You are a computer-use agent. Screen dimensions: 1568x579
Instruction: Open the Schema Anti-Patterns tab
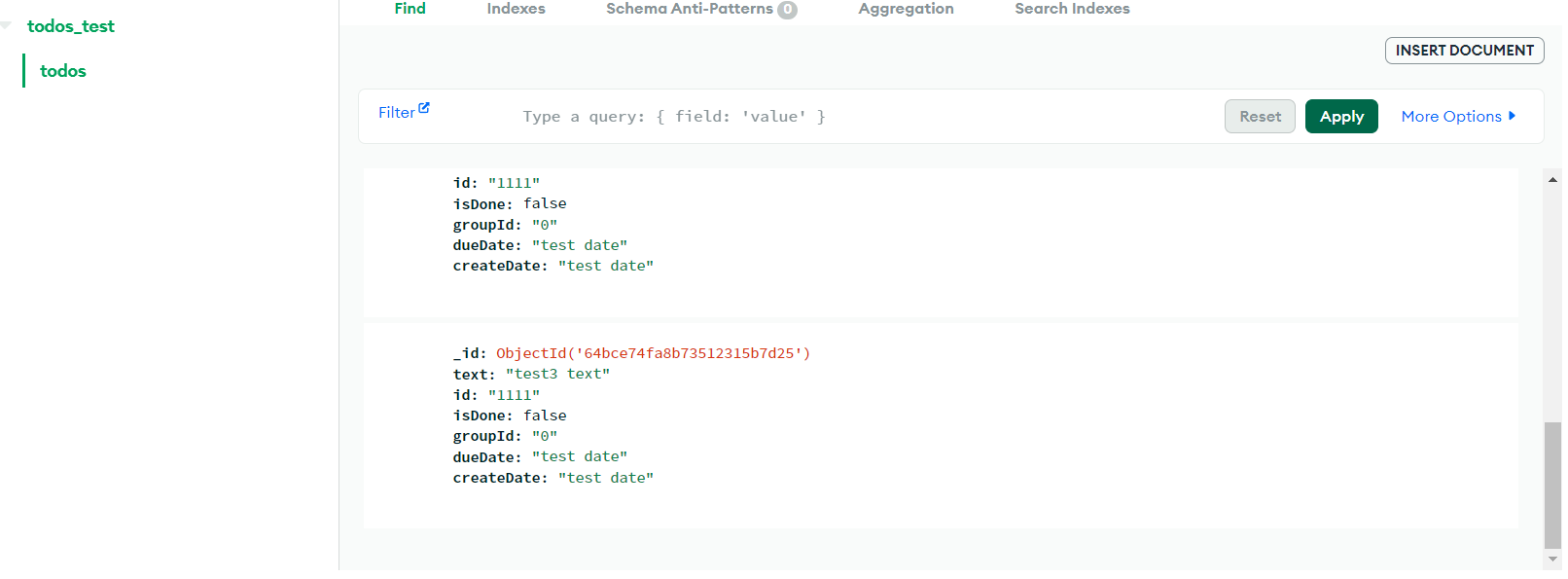(x=690, y=9)
